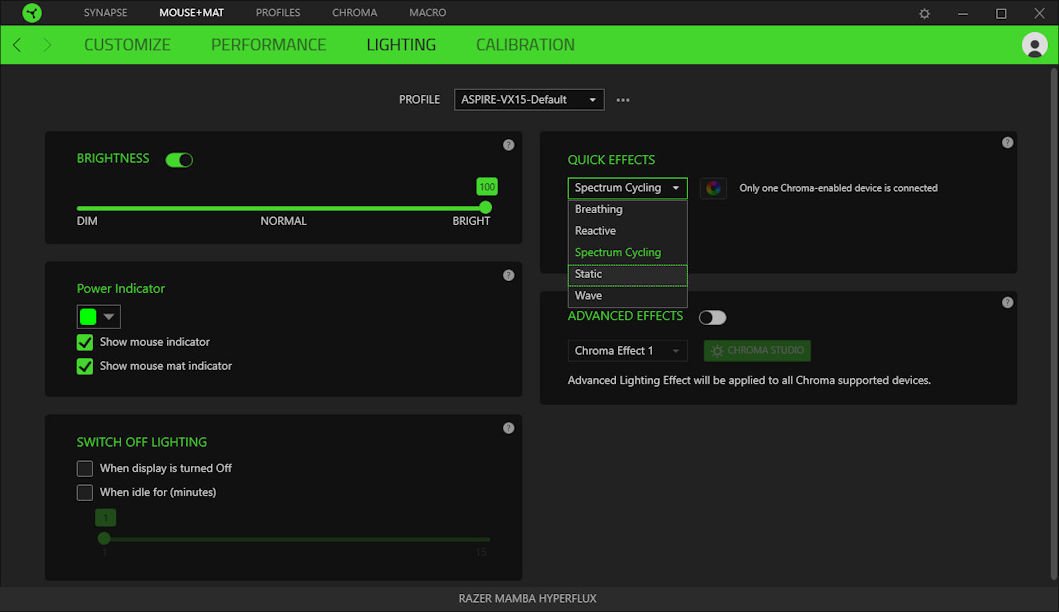Go forward with the right arrow

[47, 45]
